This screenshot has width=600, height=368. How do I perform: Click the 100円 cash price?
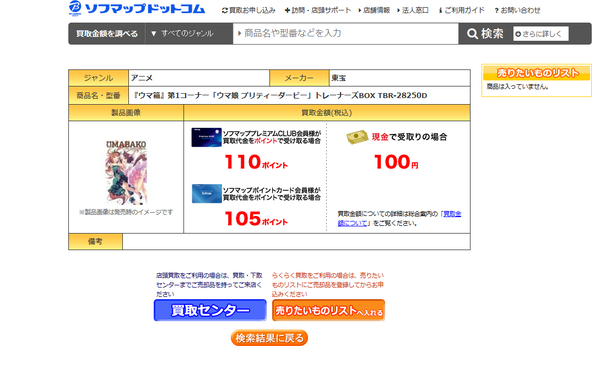(x=396, y=162)
